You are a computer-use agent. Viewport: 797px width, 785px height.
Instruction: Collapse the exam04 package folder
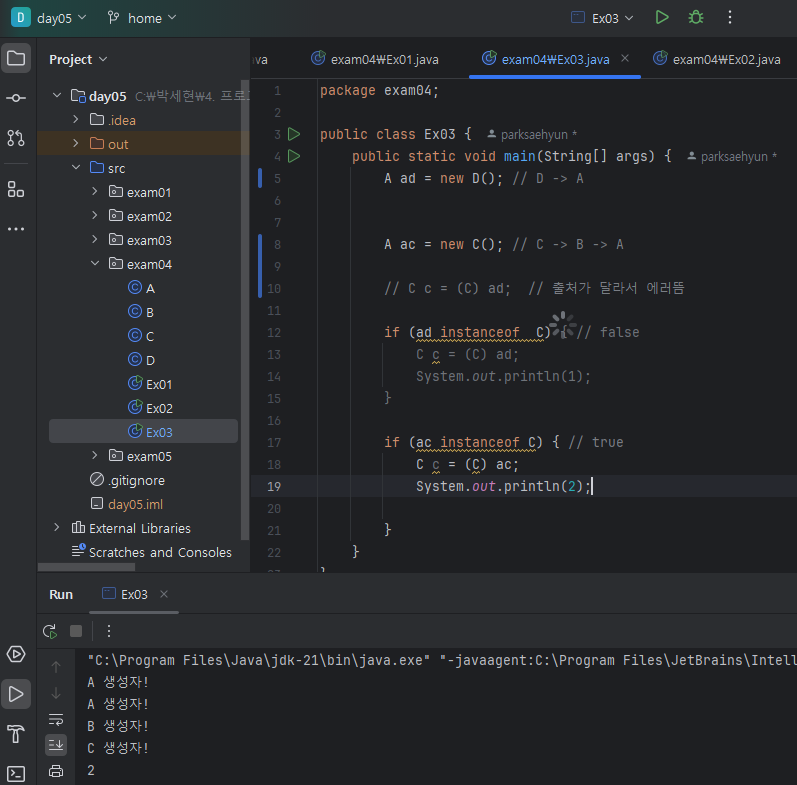click(95, 264)
